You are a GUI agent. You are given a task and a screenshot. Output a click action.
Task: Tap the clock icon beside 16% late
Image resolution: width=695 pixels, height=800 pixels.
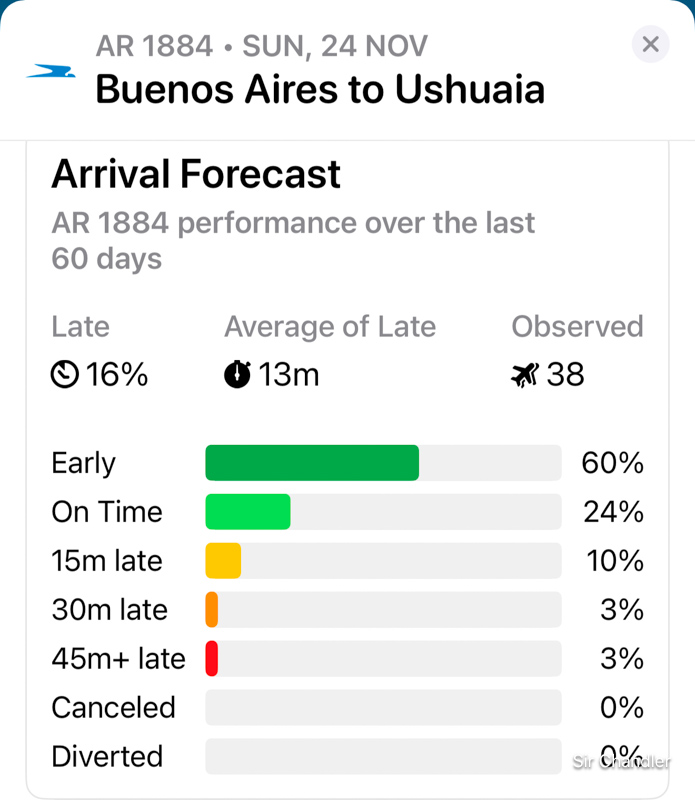tap(65, 375)
